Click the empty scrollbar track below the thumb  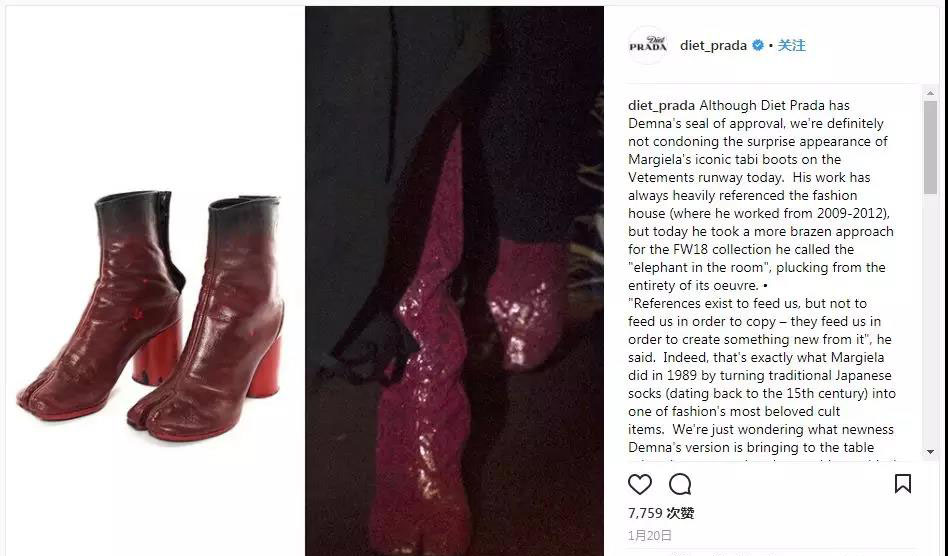pyautogui.click(x=930, y=320)
